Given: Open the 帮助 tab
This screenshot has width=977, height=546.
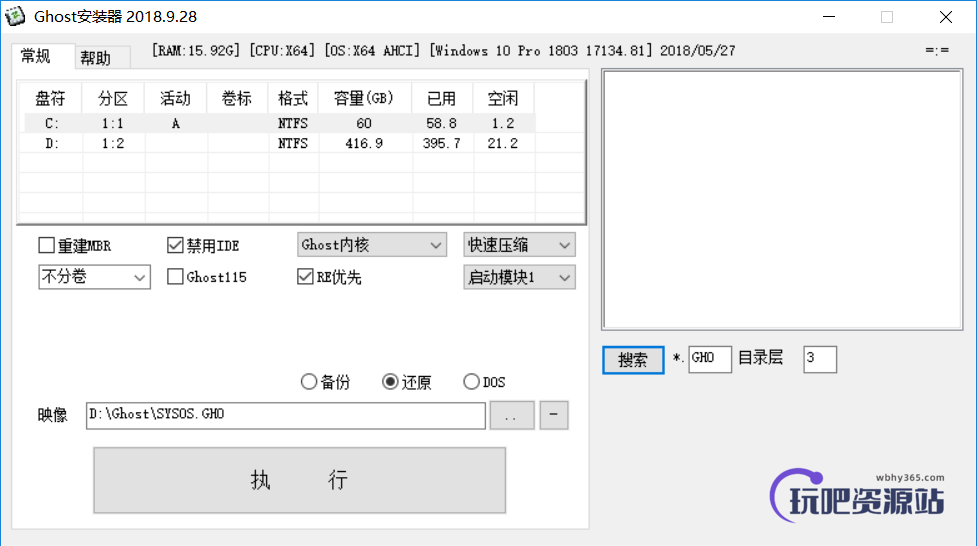Looking at the screenshot, I should (102, 58).
